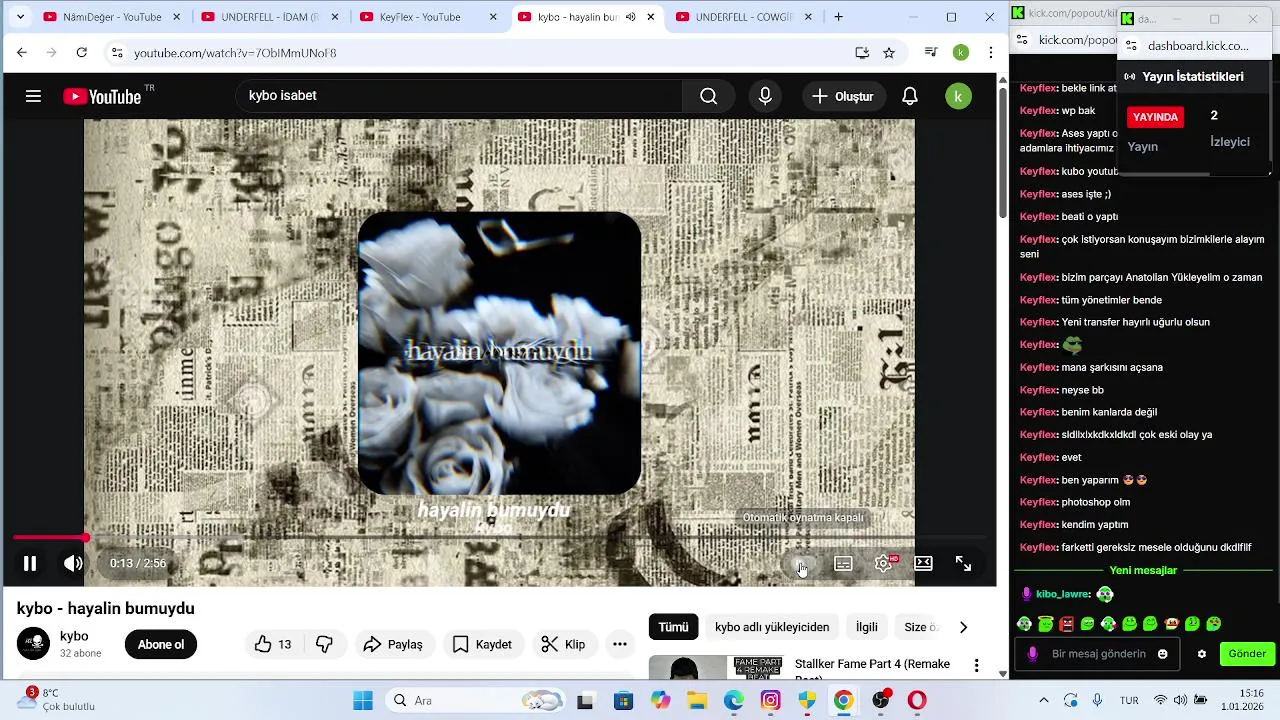1280x720 pixels.
Task: Switch to NâmıDeğer - YouTube tab
Action: 112,17
